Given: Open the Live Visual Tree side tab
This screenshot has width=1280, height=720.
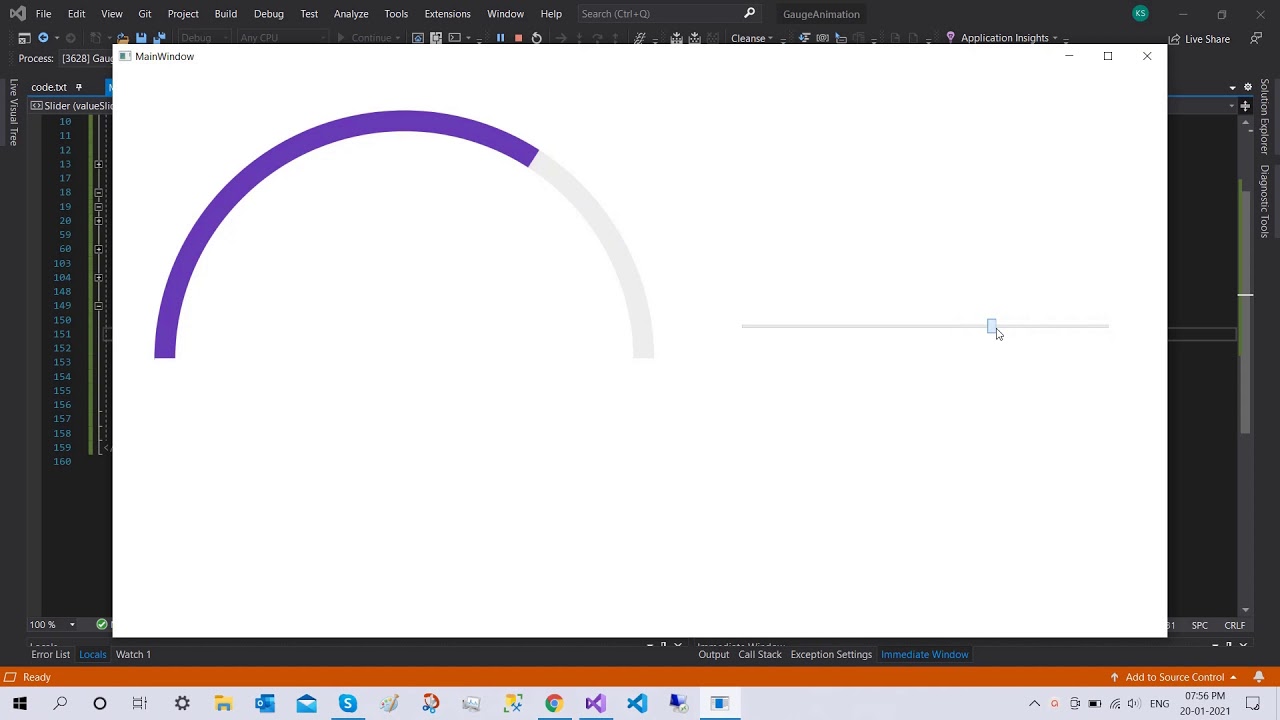Looking at the screenshot, I should [x=13, y=113].
